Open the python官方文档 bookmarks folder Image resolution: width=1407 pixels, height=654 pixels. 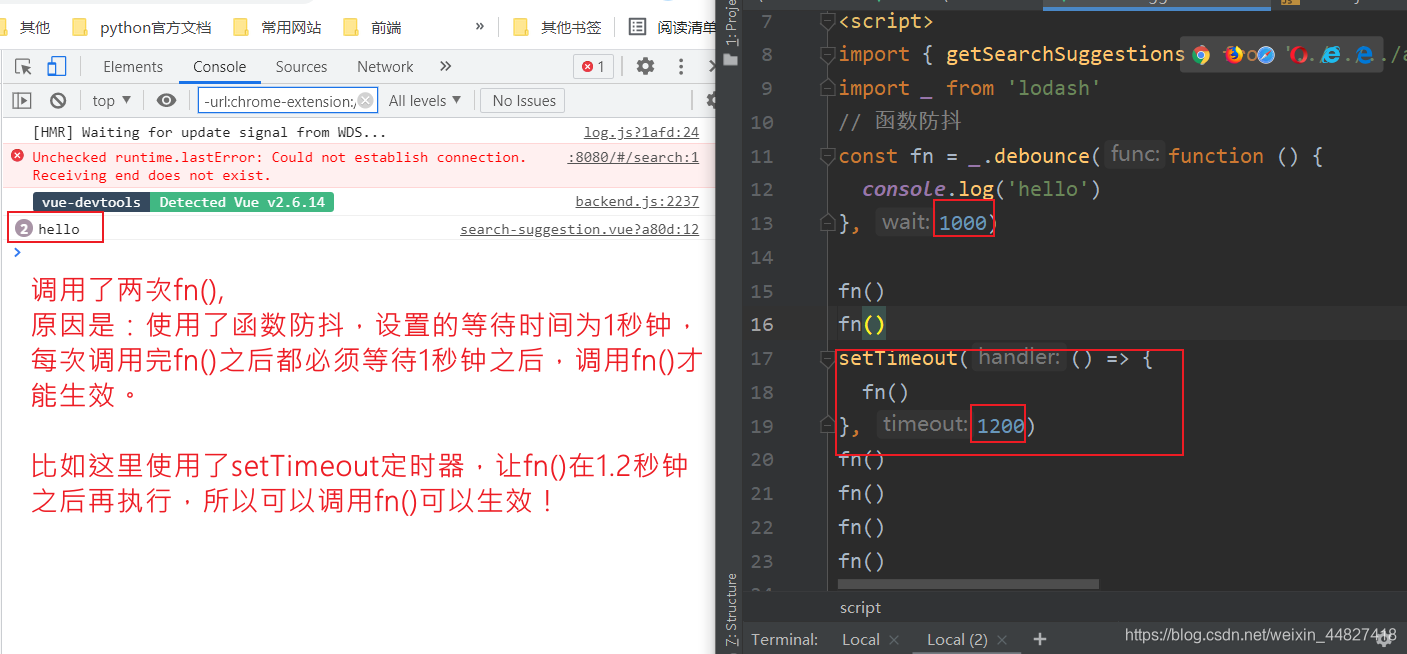(144, 27)
